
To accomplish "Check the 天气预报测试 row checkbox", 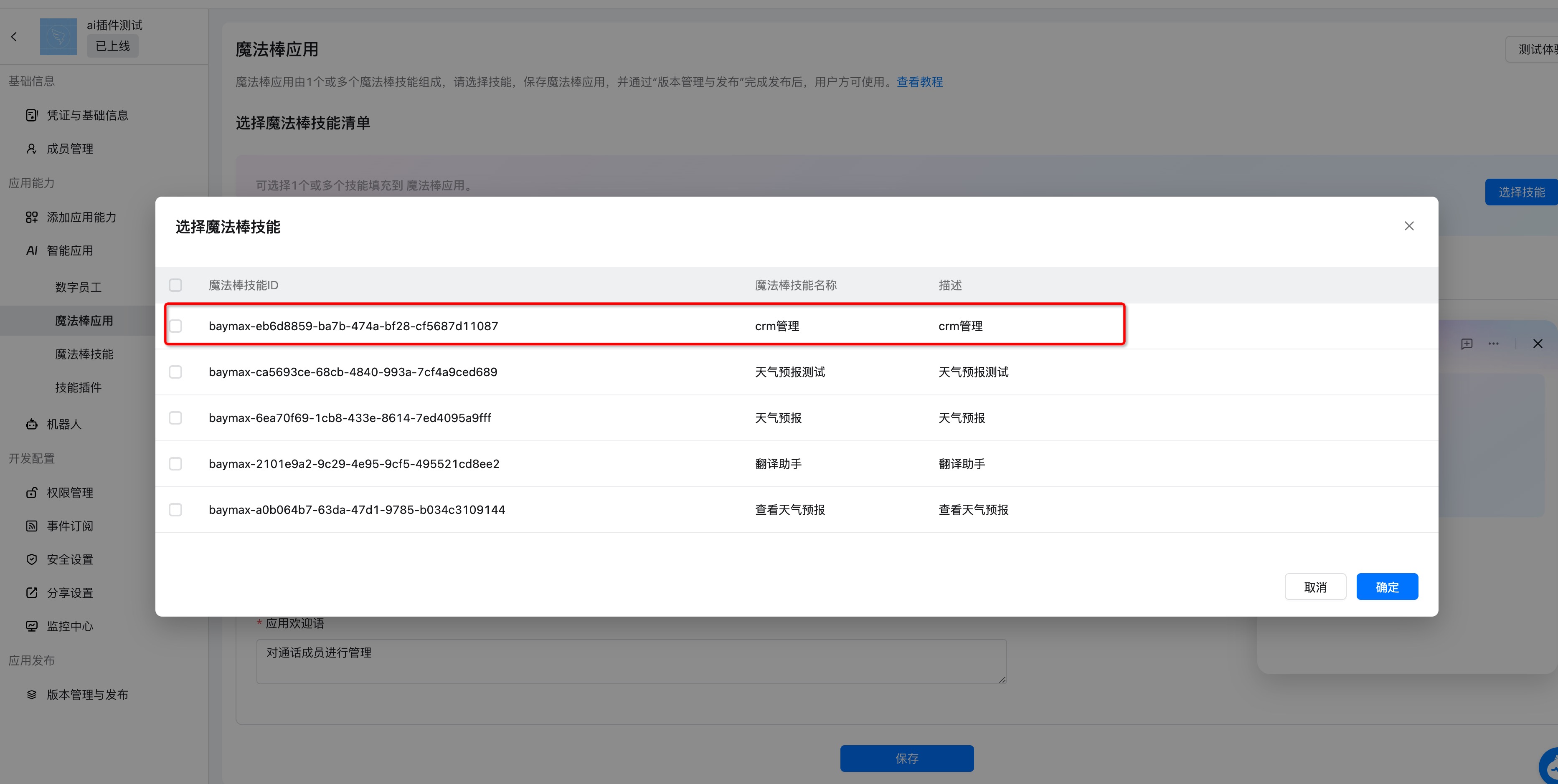I will pos(175,372).
